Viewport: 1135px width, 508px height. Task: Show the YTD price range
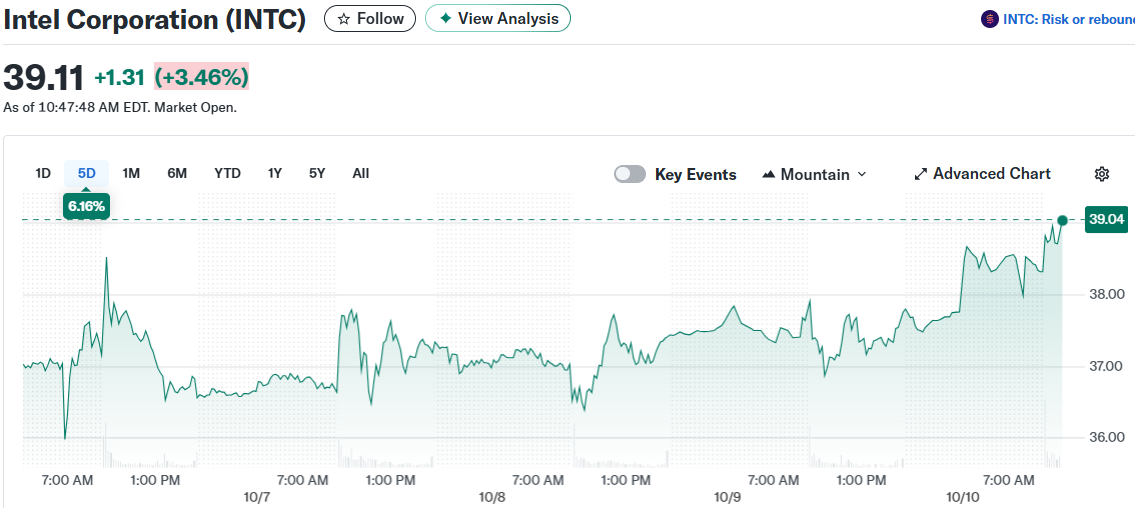pos(227,173)
